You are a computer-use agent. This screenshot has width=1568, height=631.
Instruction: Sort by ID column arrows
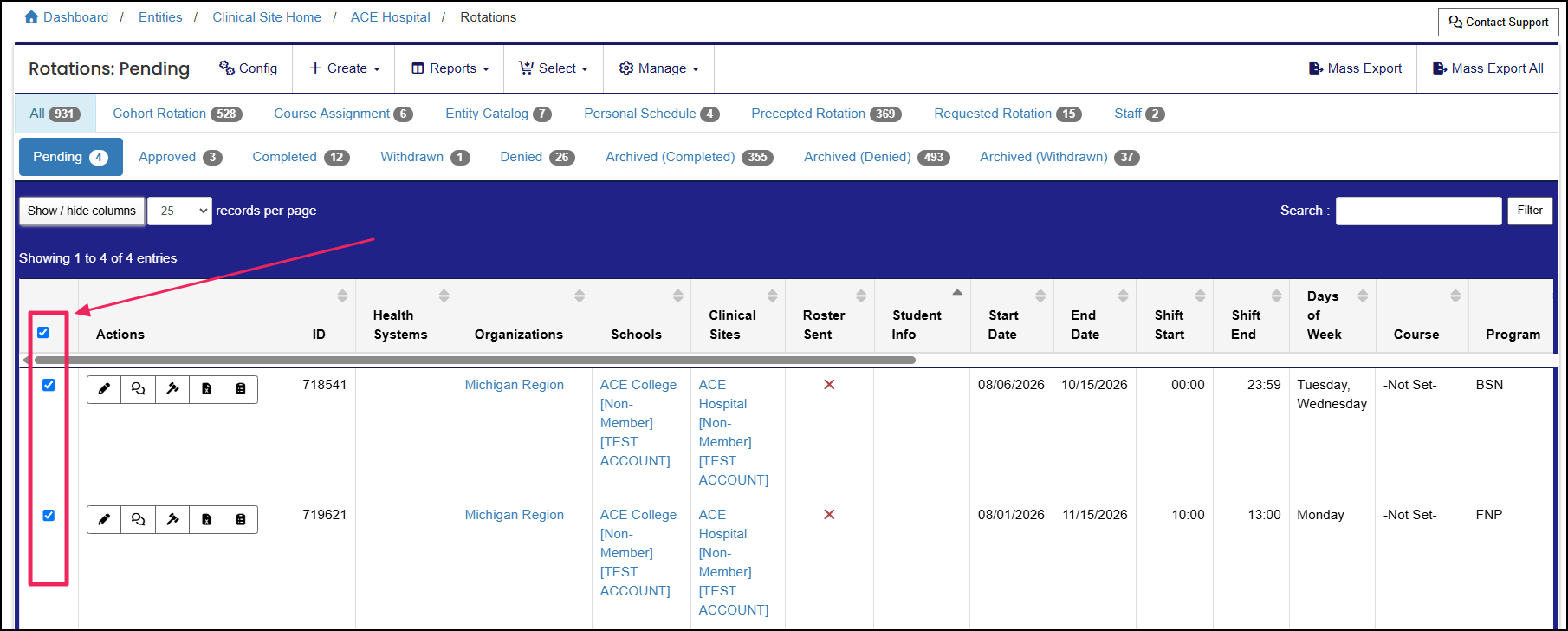coord(342,296)
